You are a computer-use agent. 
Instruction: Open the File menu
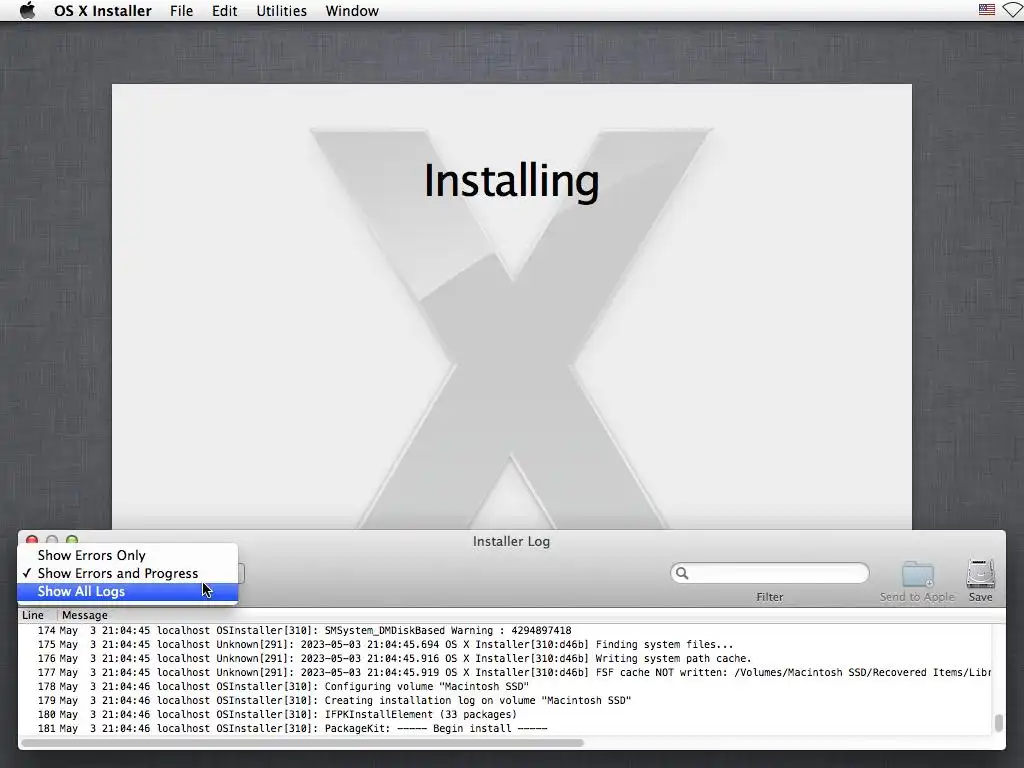tap(182, 11)
